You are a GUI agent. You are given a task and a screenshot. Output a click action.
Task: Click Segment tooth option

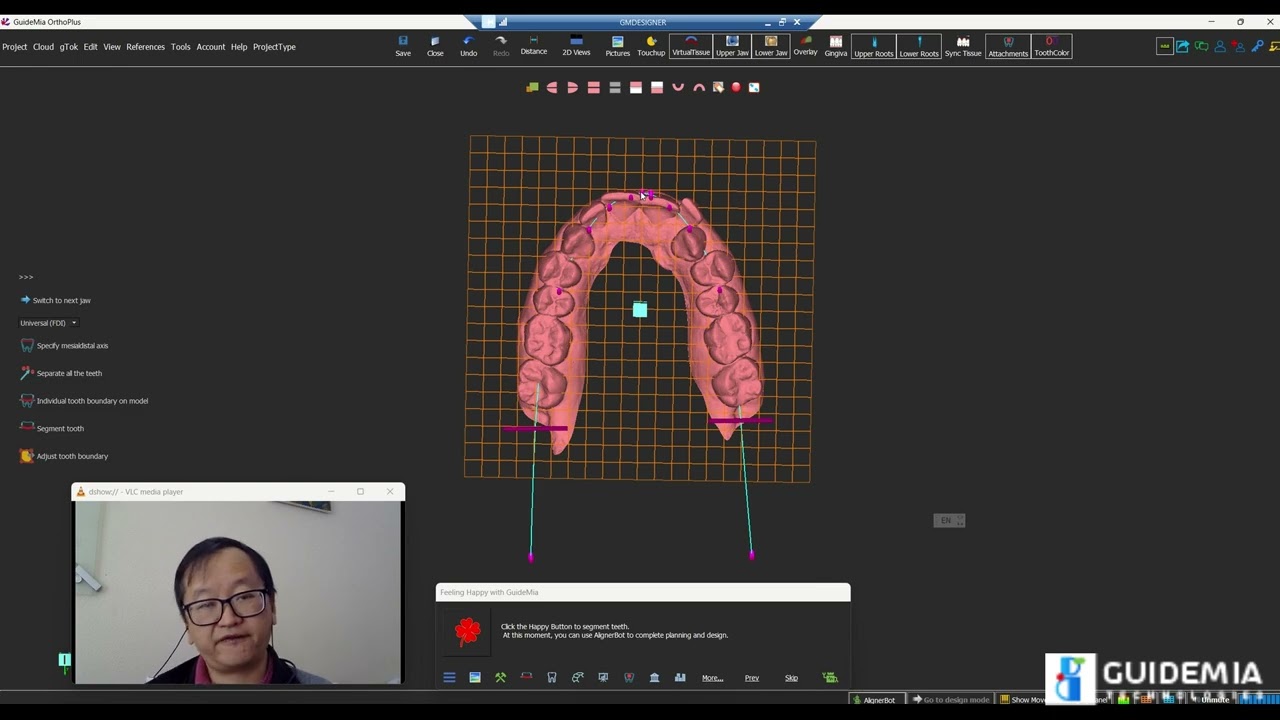(52, 428)
